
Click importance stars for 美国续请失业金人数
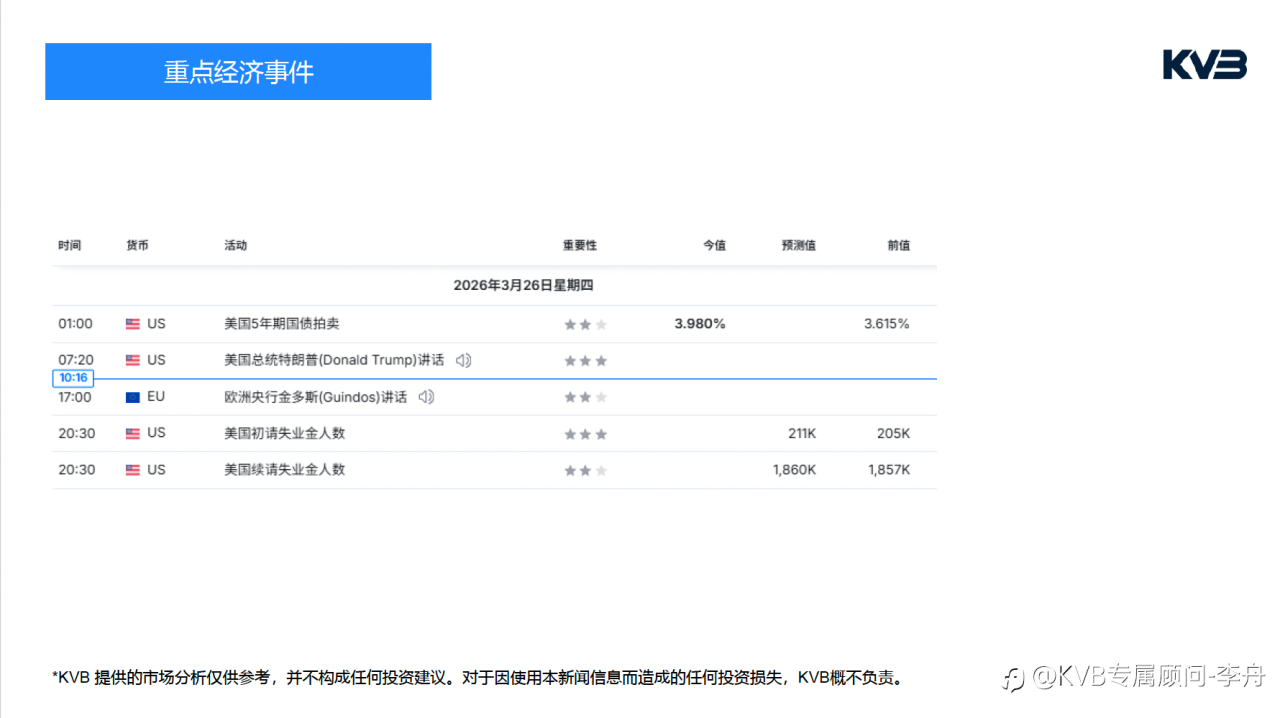[x=586, y=470]
